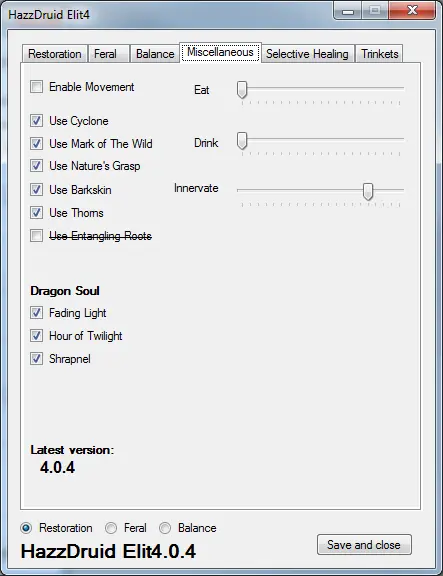Choose the Balance radio option
443x576 pixels.
tap(165, 528)
